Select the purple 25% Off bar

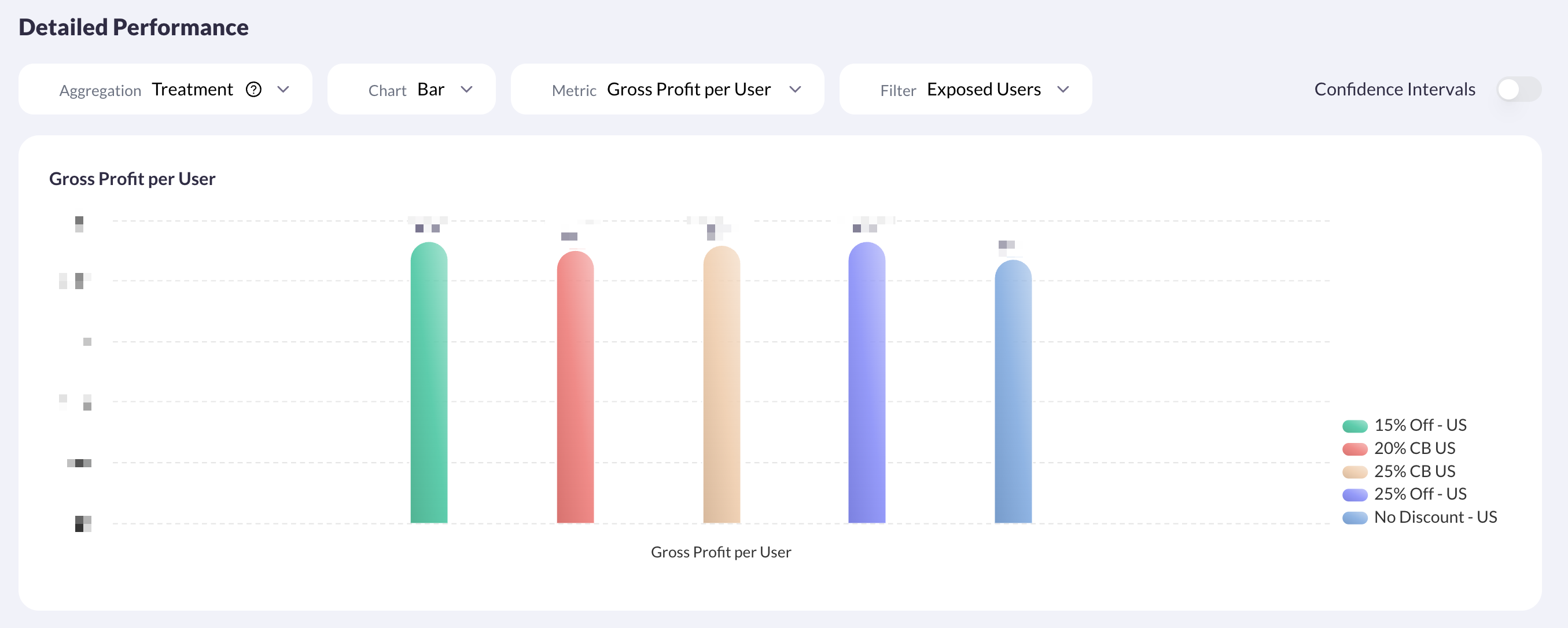(867, 383)
